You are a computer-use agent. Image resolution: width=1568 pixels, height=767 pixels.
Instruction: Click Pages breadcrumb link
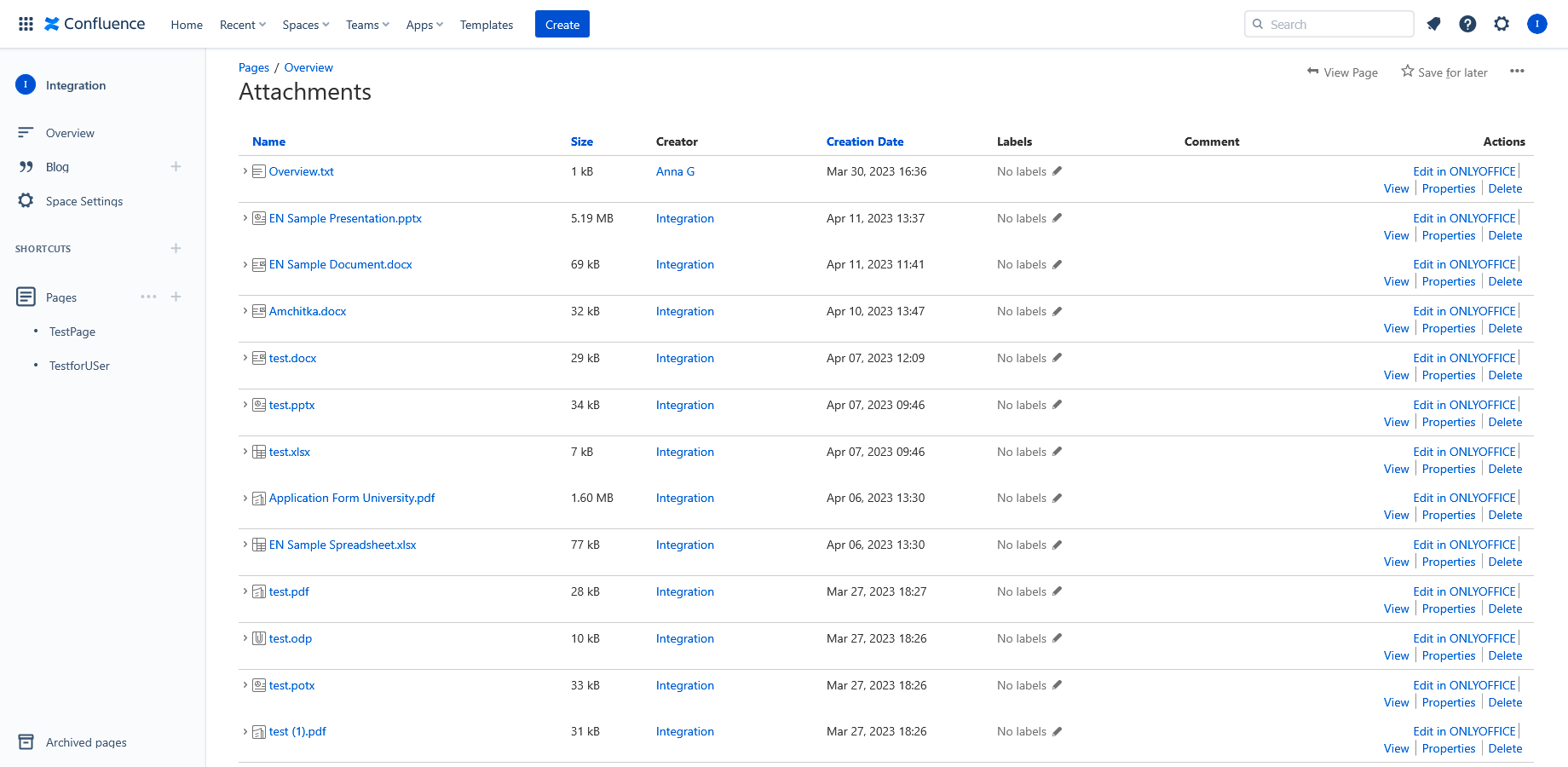[254, 67]
